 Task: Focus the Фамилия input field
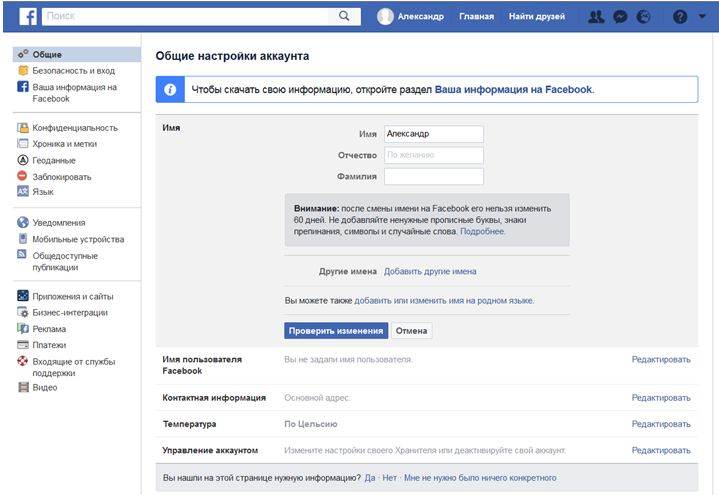coord(434,176)
